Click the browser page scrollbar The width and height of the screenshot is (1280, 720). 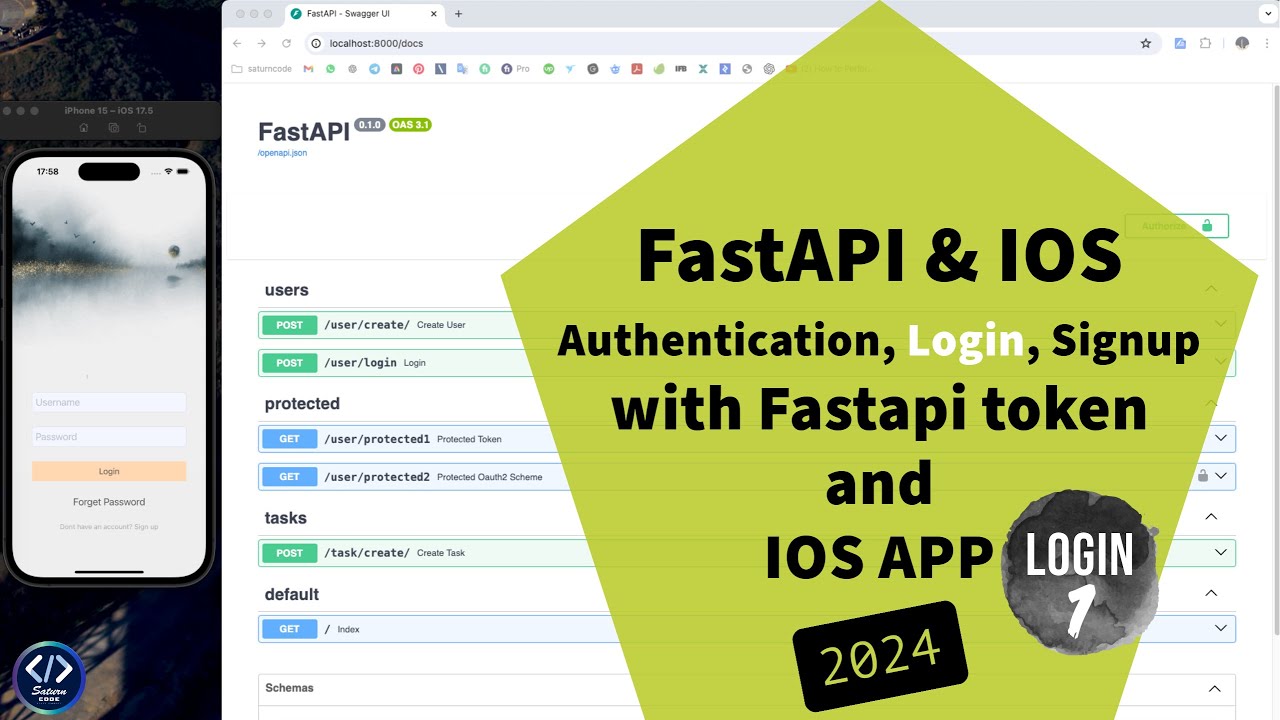coord(1275,360)
